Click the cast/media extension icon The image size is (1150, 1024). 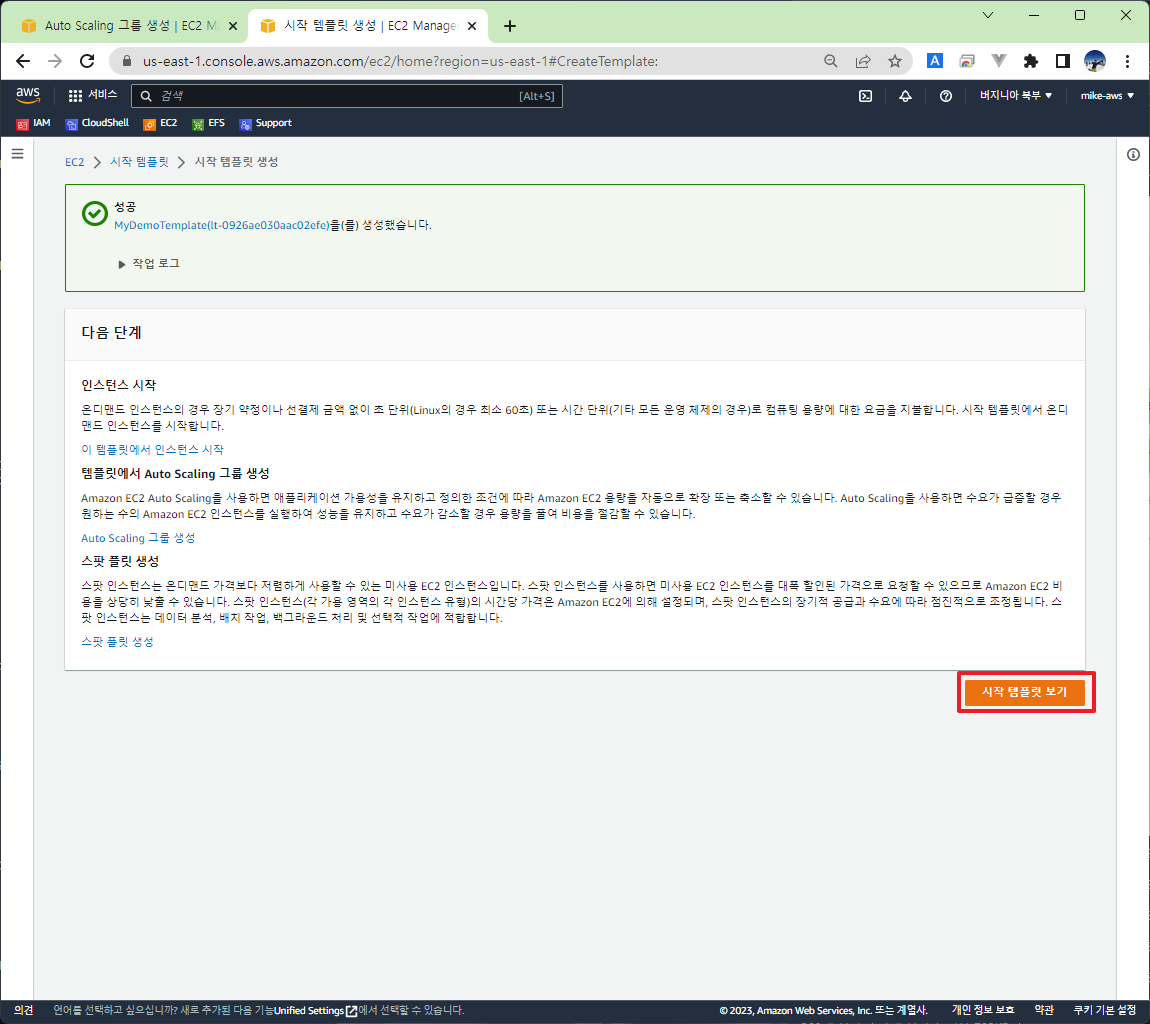coord(967,61)
